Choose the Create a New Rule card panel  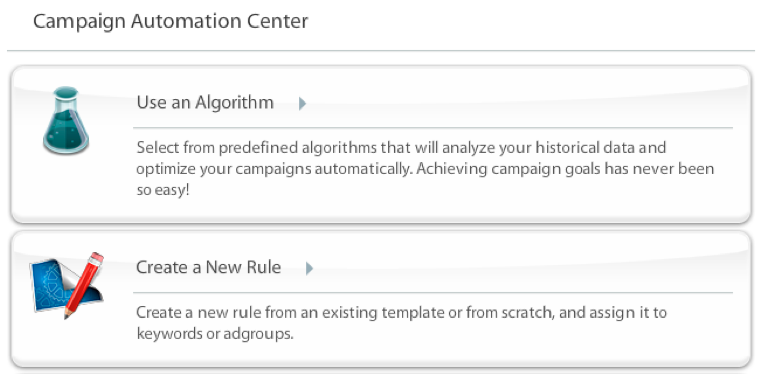click(381, 299)
